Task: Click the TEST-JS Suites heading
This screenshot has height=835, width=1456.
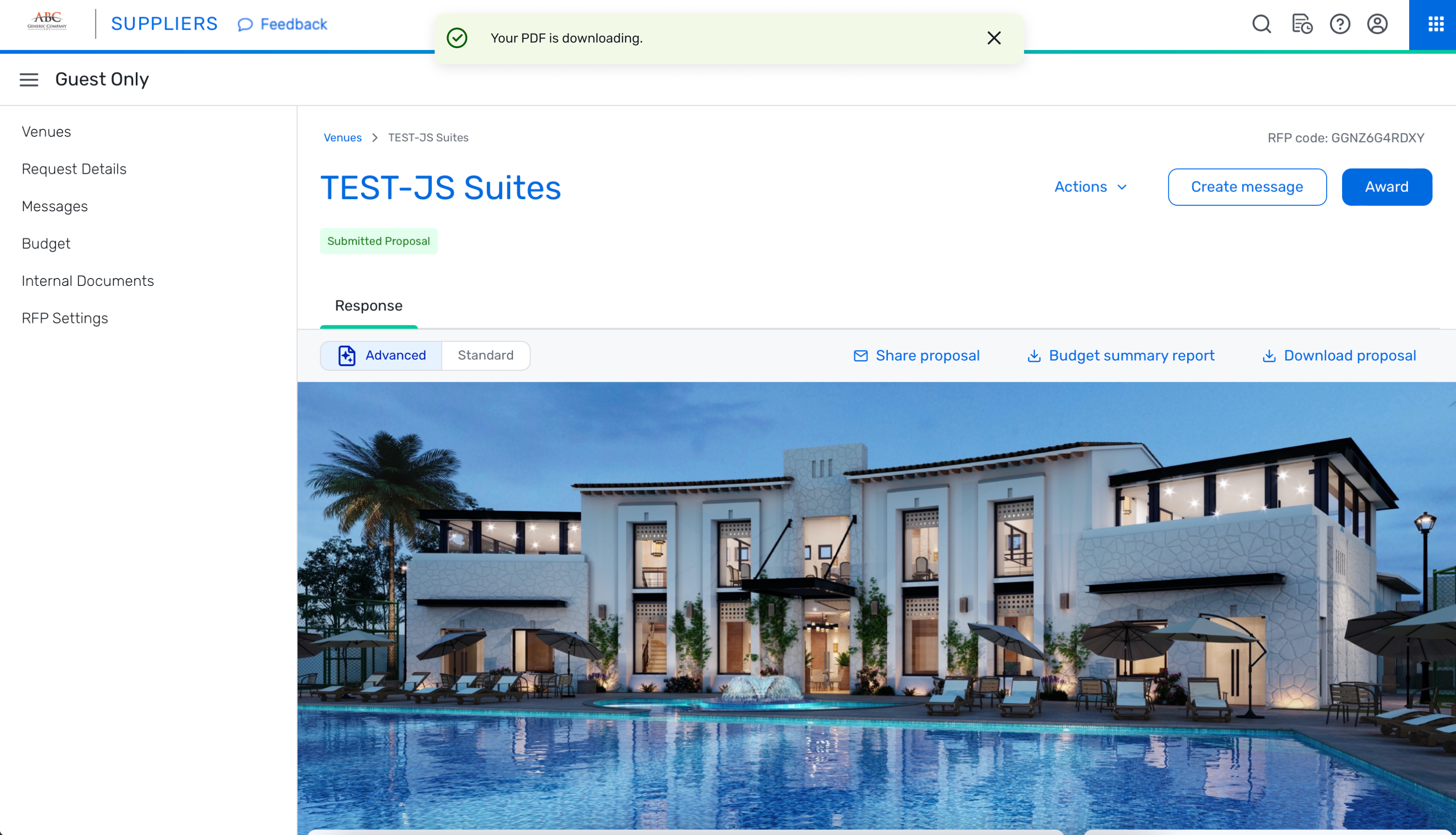Action: [x=440, y=188]
